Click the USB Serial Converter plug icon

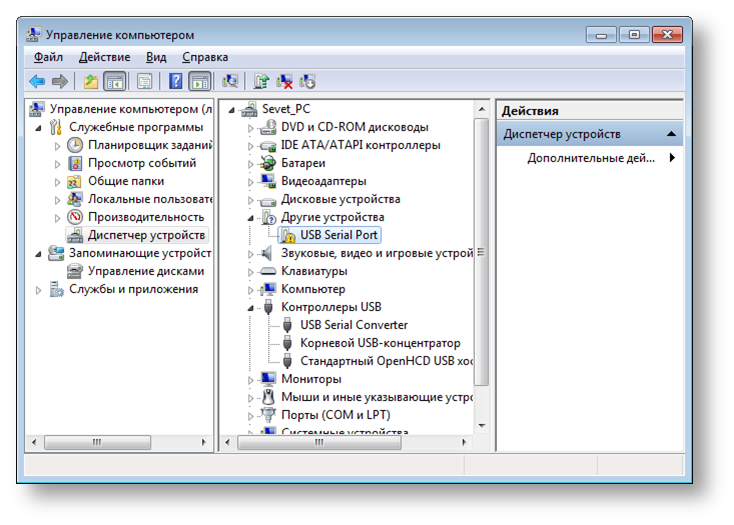click(x=288, y=325)
